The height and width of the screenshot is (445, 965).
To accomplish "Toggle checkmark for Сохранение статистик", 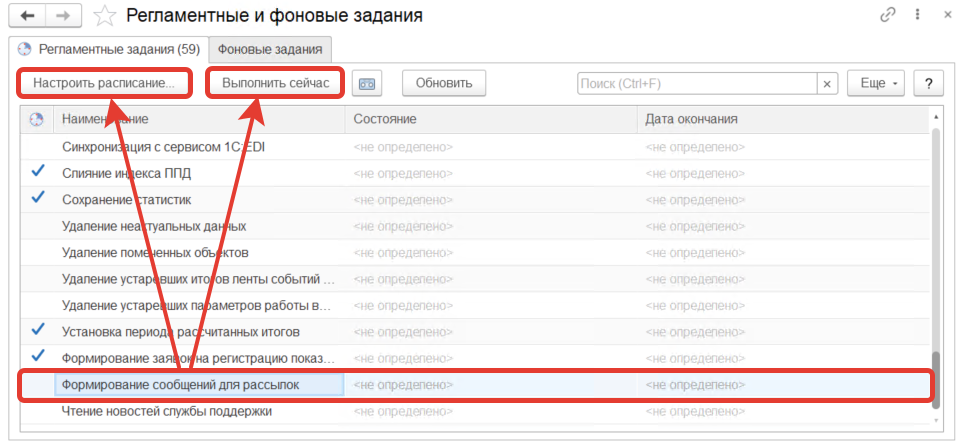I will coord(38,198).
